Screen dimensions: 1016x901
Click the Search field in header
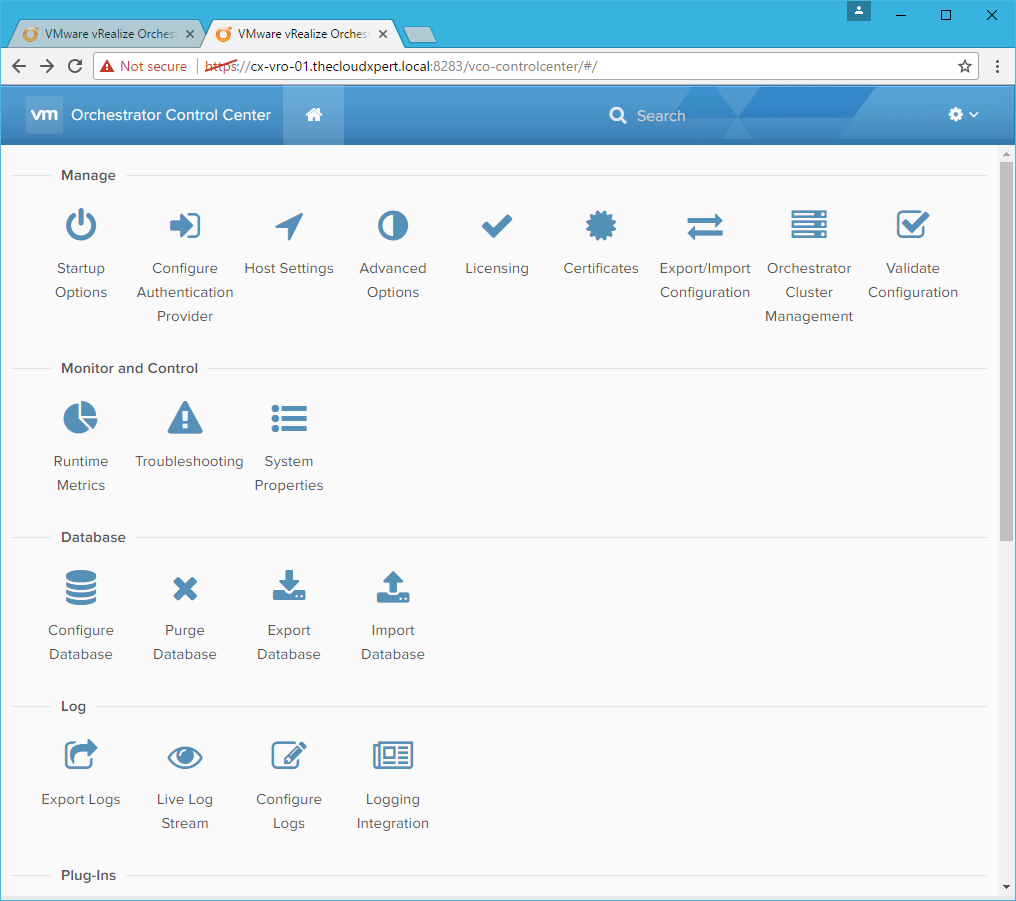[660, 116]
